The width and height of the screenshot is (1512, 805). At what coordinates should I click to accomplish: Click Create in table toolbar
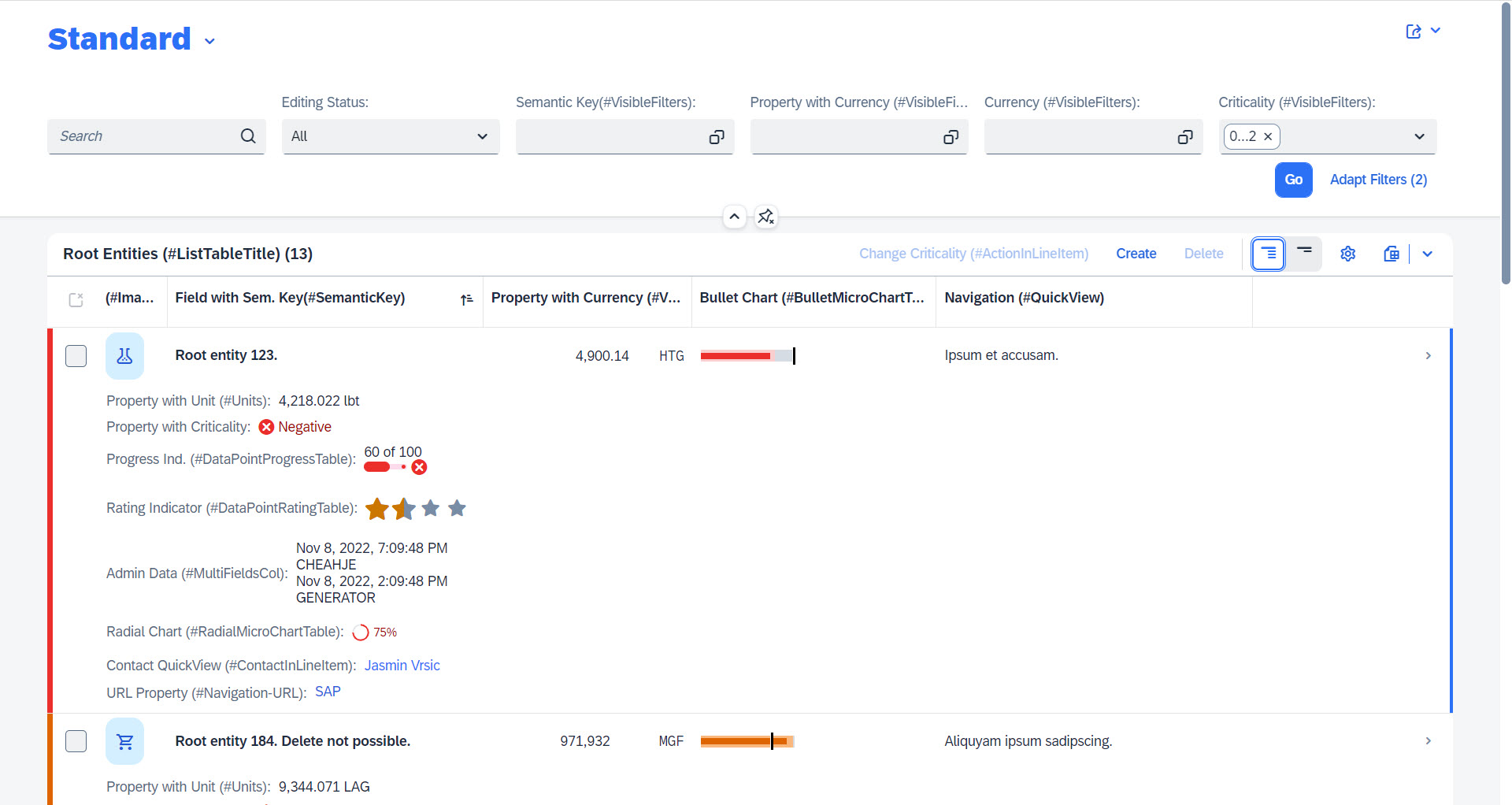click(x=1136, y=254)
